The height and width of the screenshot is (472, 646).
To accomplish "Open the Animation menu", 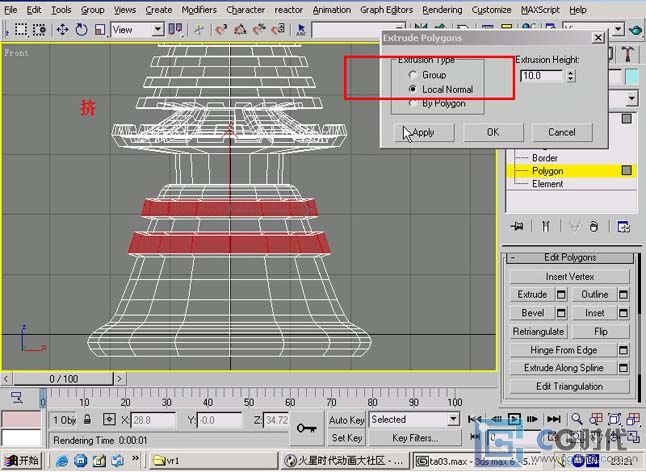I will coord(332,10).
